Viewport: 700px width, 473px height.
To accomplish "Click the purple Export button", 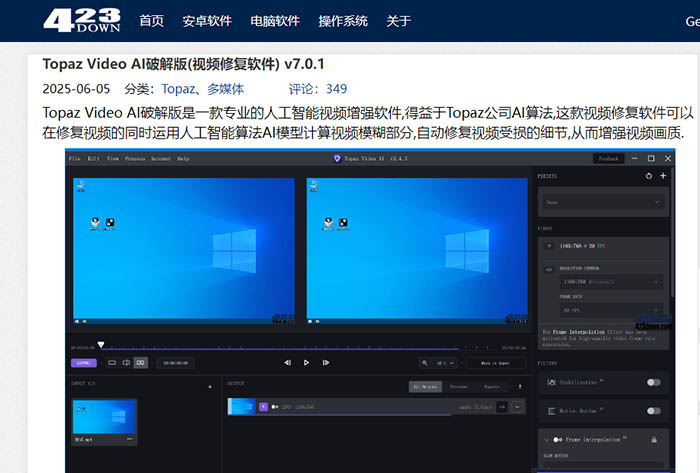I will point(84,363).
